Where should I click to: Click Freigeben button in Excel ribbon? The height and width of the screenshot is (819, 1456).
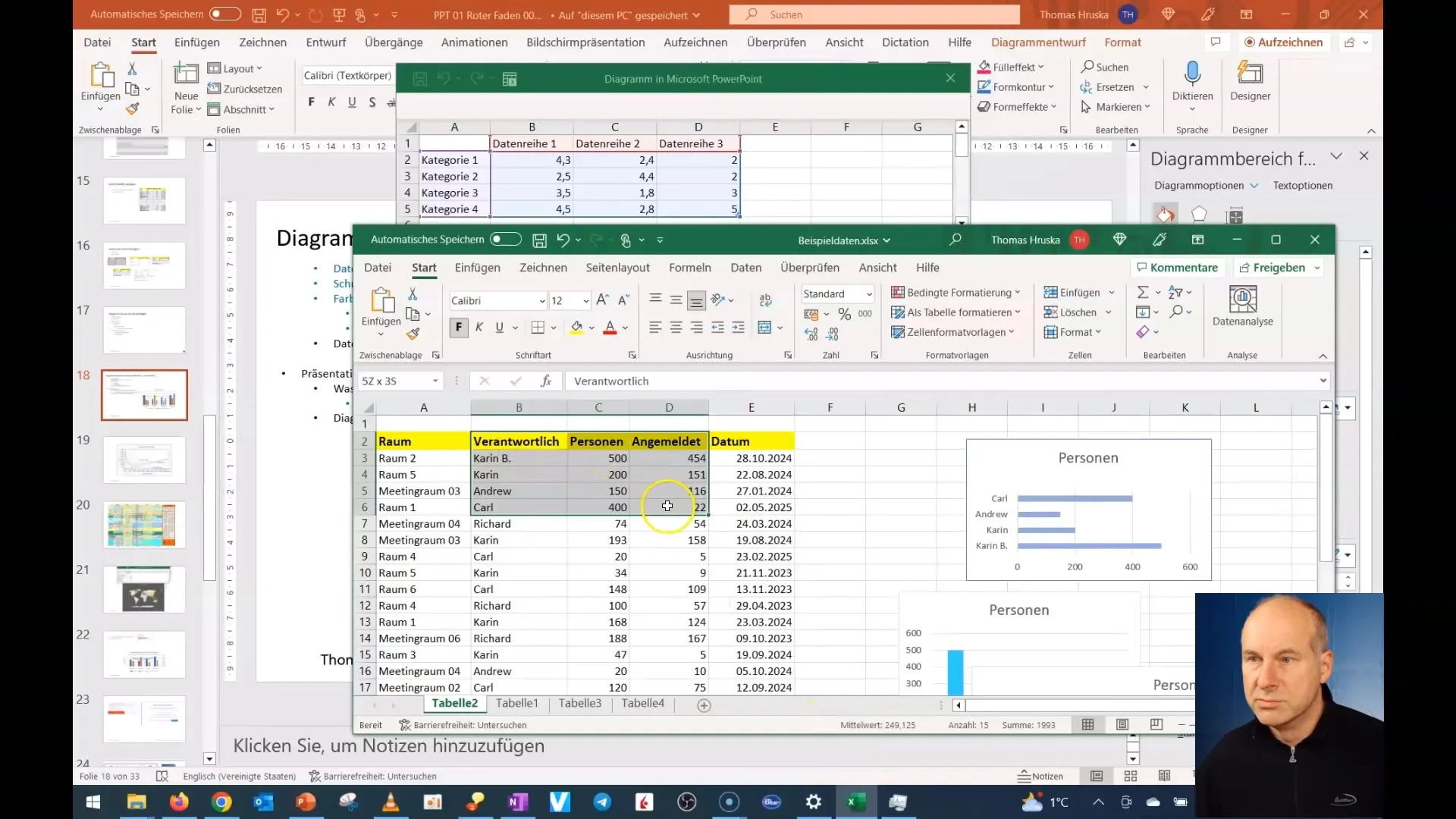click(1279, 267)
